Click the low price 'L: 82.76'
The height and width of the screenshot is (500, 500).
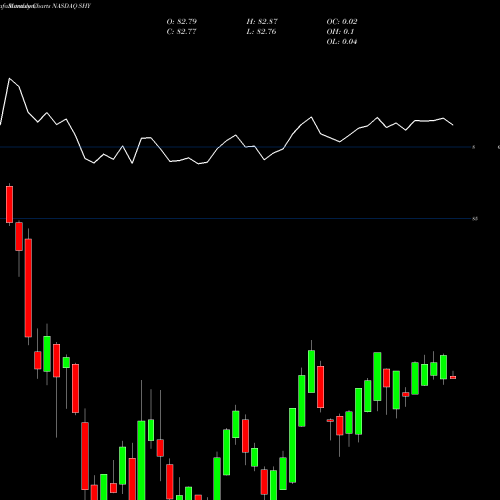click(261, 32)
